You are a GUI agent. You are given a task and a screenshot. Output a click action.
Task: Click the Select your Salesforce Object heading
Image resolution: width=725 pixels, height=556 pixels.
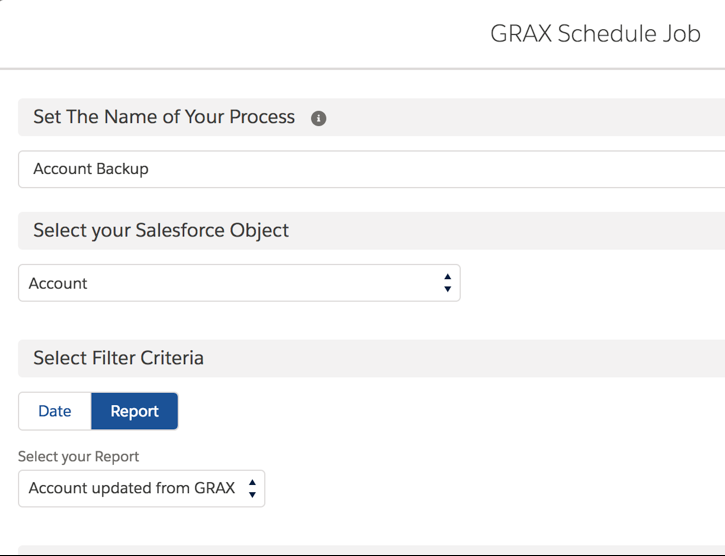(x=161, y=230)
